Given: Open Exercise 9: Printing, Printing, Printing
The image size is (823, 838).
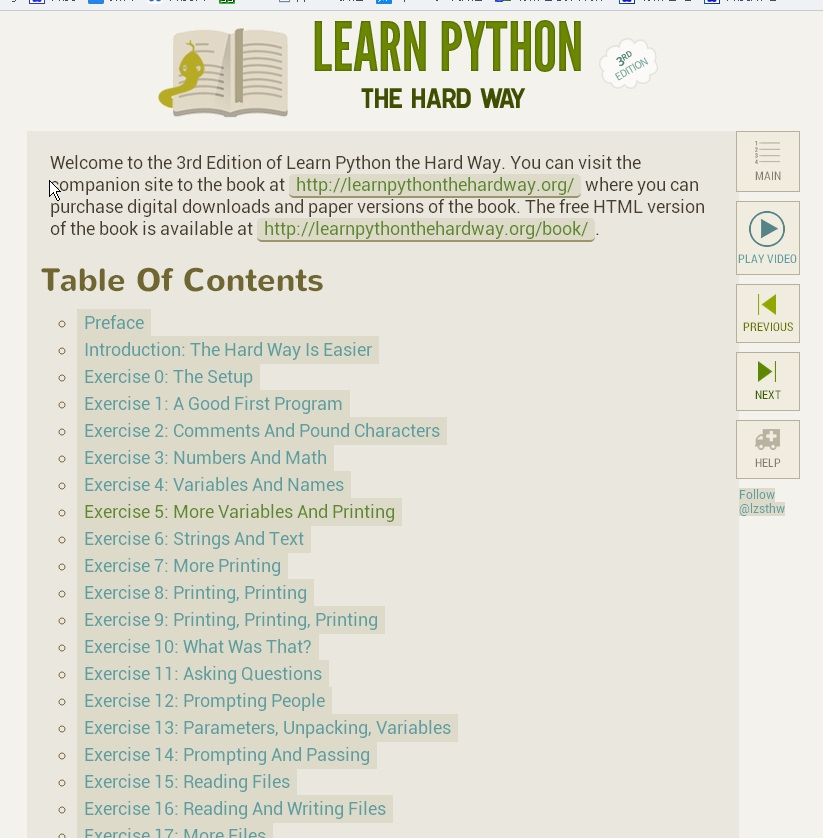Looking at the screenshot, I should 231,620.
